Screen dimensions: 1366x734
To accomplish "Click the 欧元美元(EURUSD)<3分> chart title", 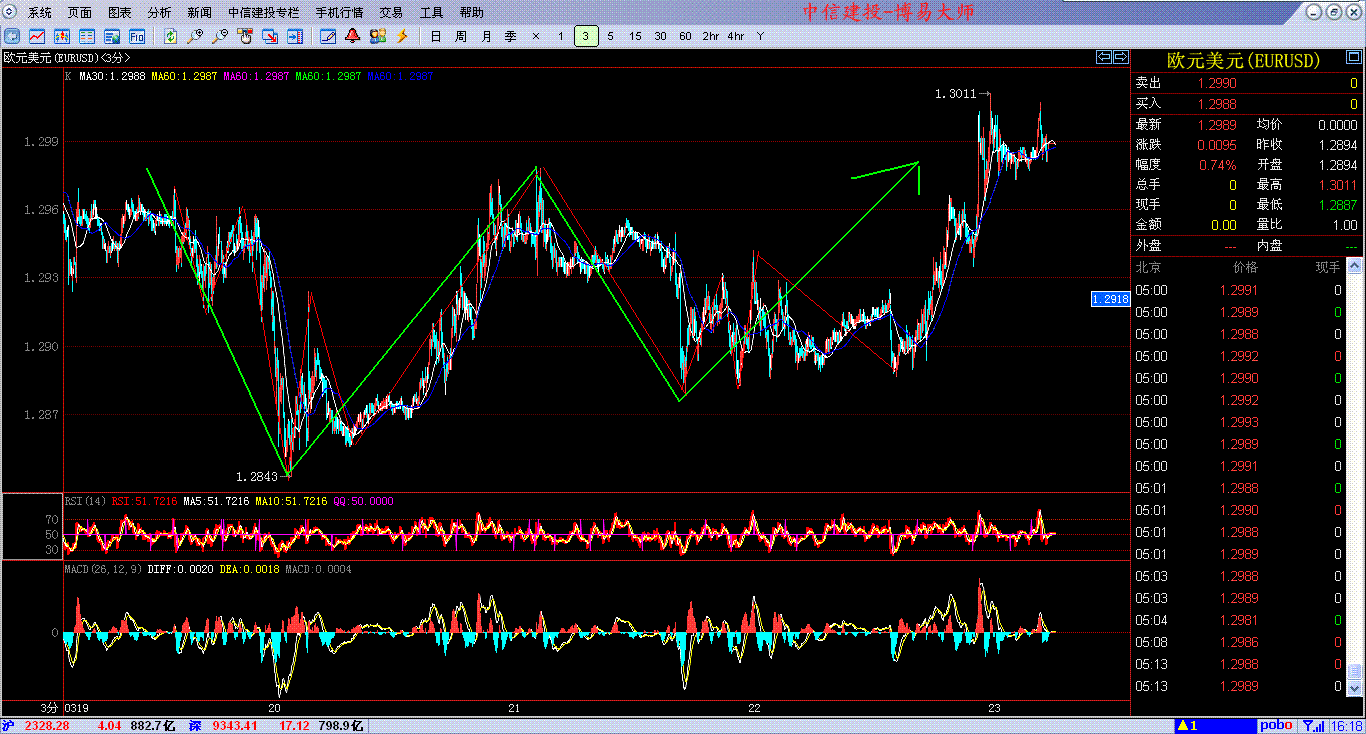I will [67, 58].
